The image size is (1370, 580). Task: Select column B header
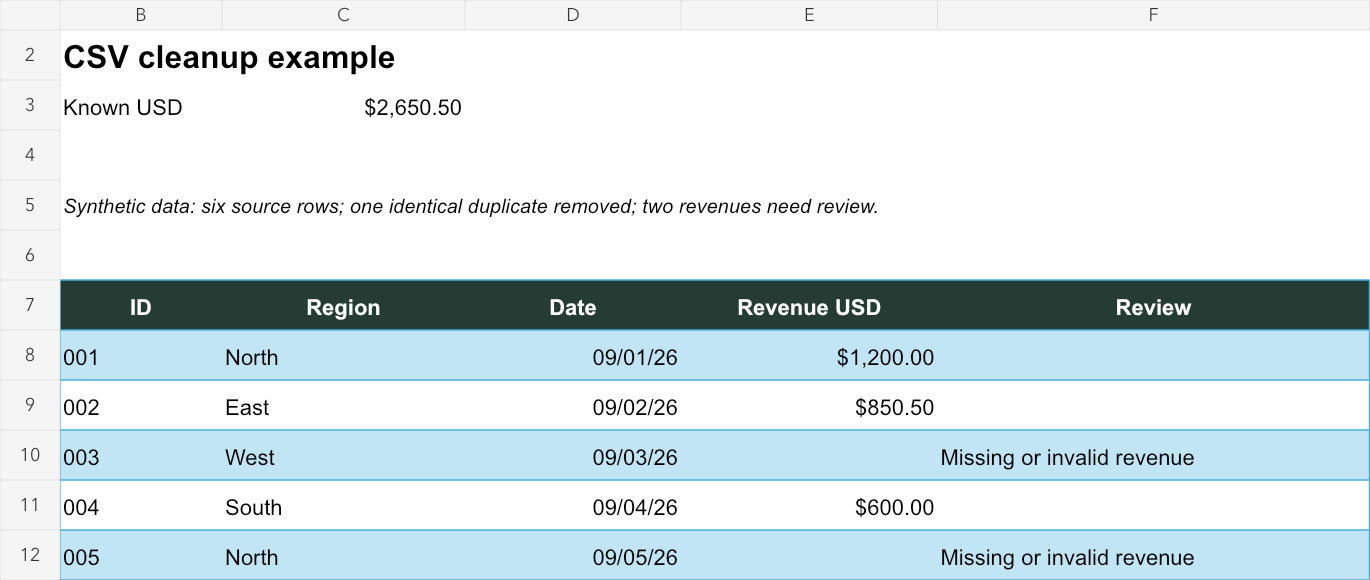(x=141, y=15)
